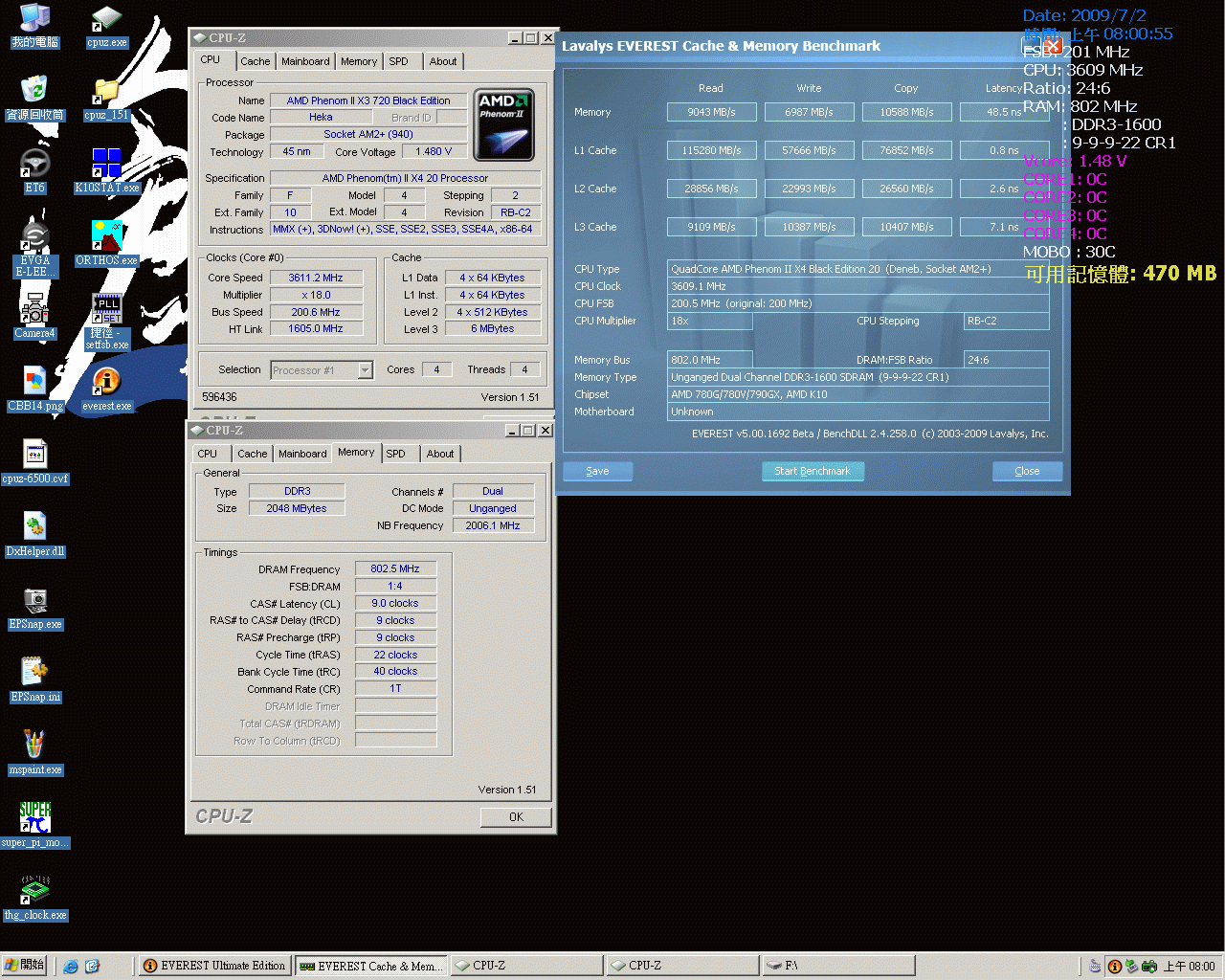
Task: Switch to EVEREST Ultimate Edition taskbar item
Action: (x=215, y=966)
